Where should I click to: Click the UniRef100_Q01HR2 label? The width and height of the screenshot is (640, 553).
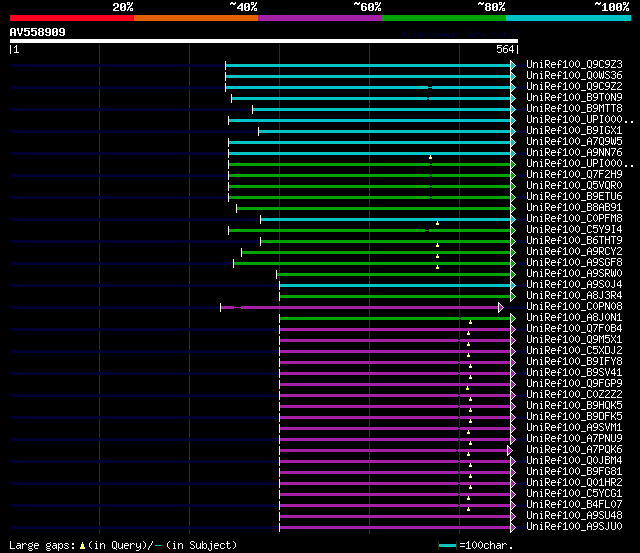pos(574,483)
